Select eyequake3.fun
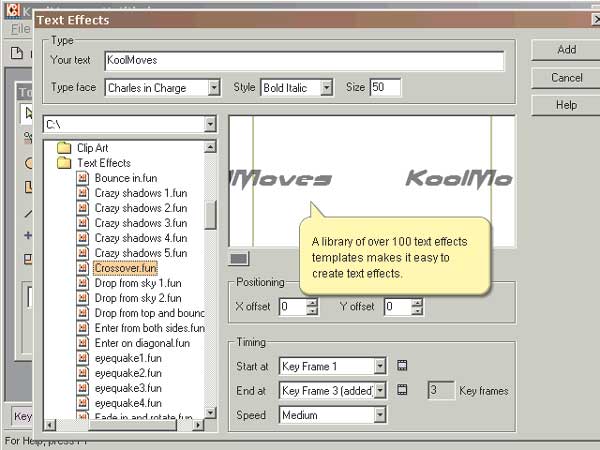This screenshot has width=600, height=450. [128, 388]
